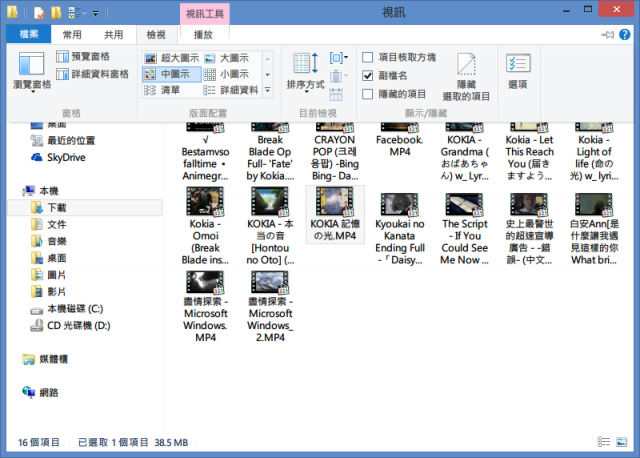Select Facebook.MP4 file name
The image size is (640, 458).
tap(400, 146)
